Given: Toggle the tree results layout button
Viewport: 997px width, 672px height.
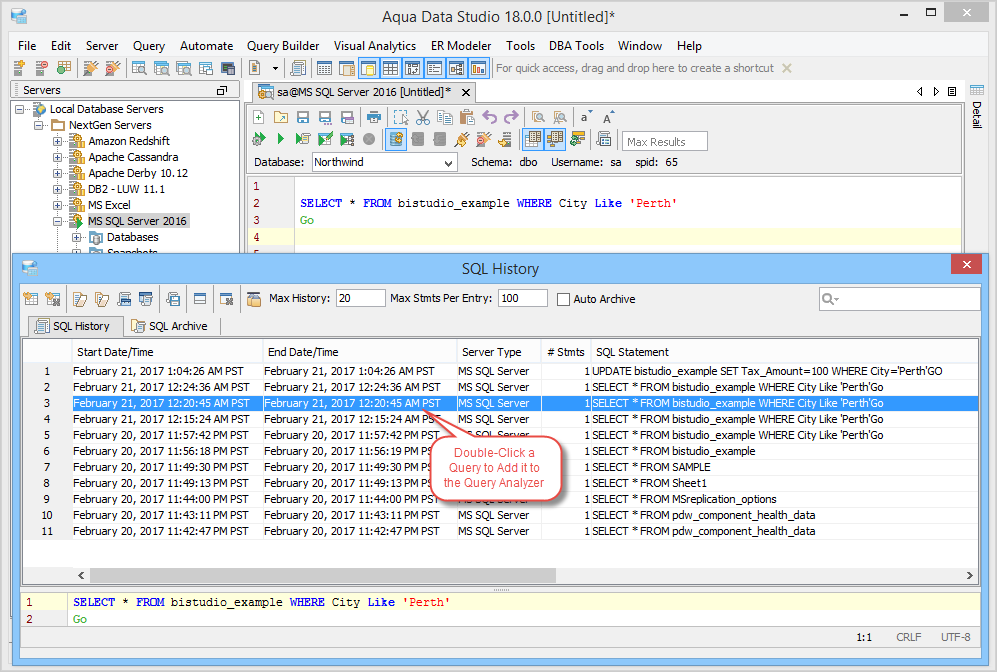Looking at the screenshot, I should [555, 139].
